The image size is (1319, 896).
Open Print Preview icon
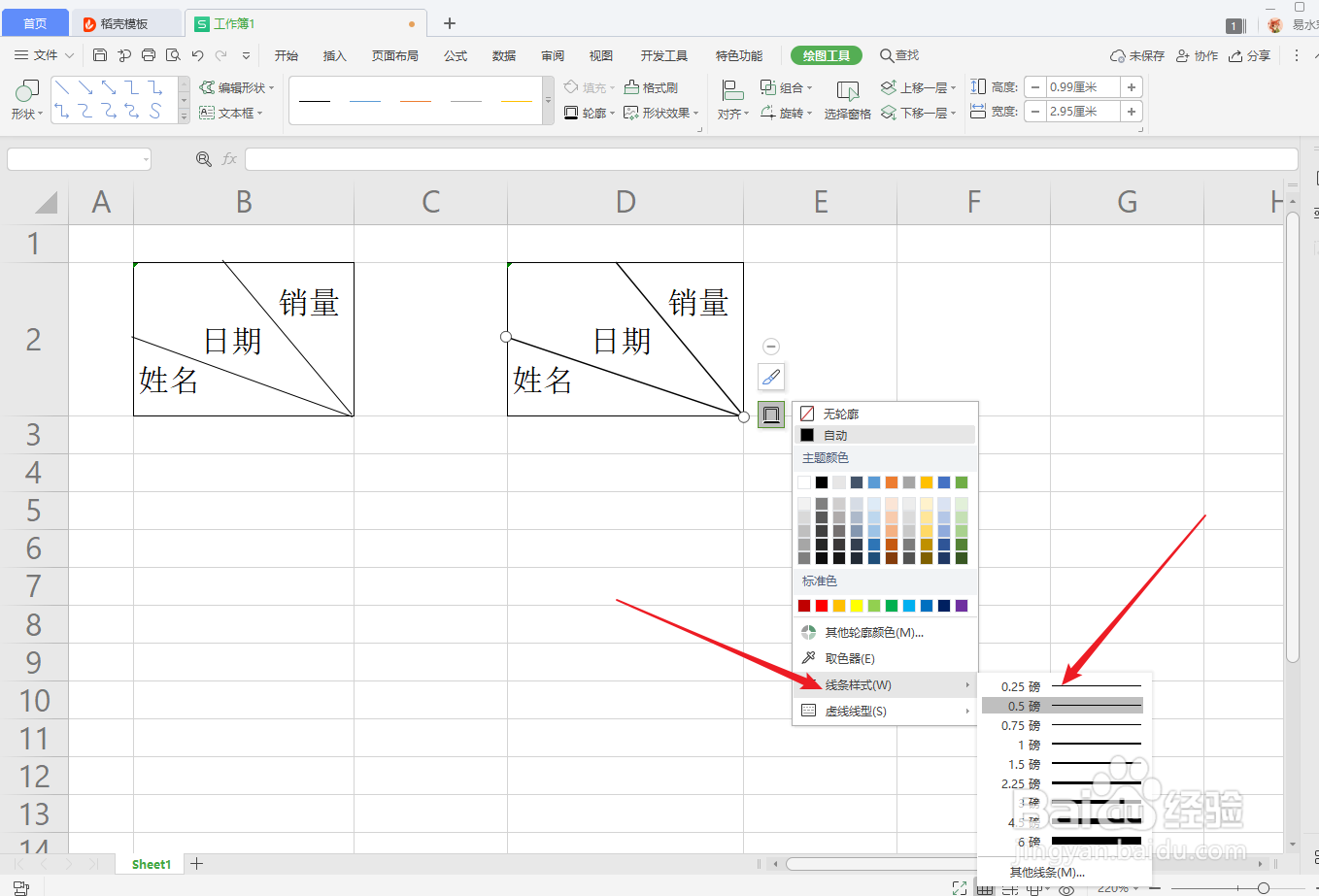click(173, 55)
